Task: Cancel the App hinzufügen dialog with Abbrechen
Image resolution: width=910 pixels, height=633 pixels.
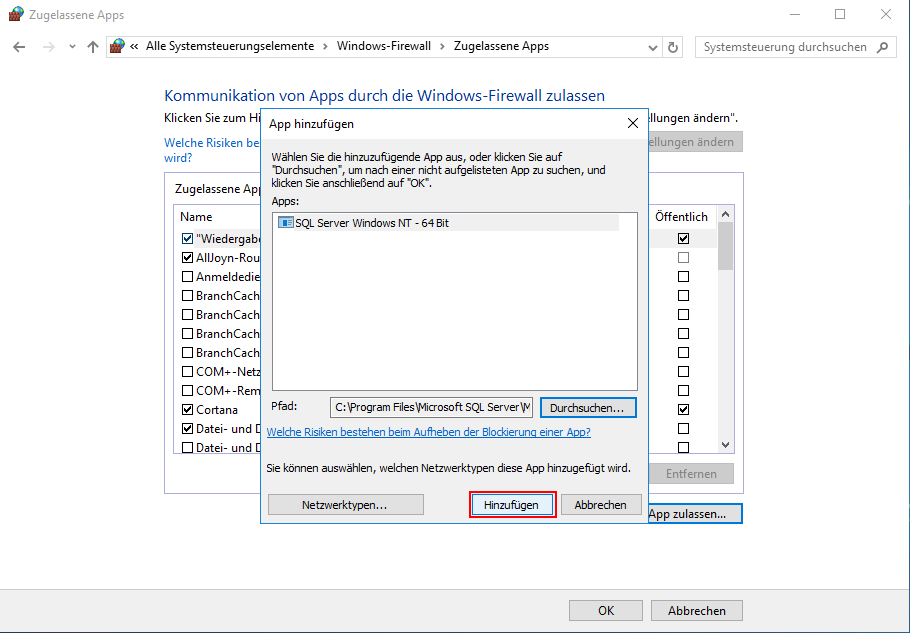Action: pos(601,505)
